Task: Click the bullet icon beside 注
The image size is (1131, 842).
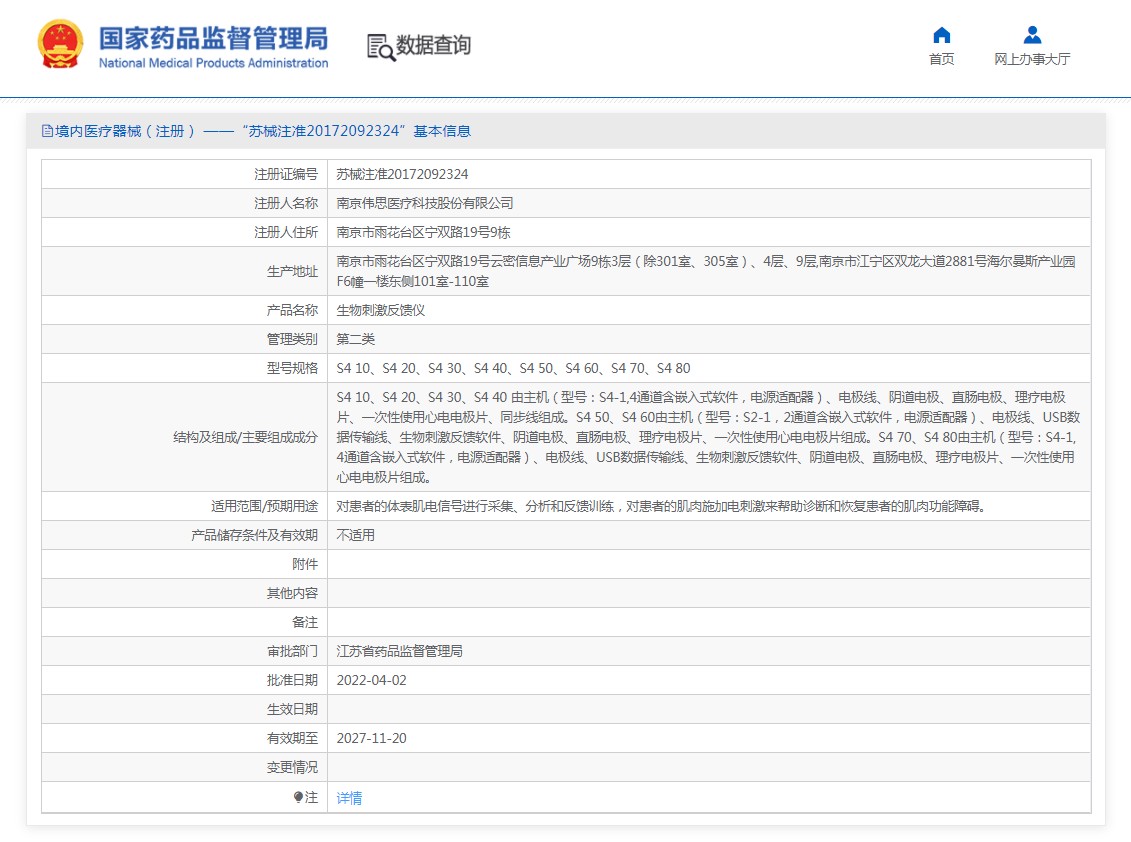Action: (x=297, y=798)
